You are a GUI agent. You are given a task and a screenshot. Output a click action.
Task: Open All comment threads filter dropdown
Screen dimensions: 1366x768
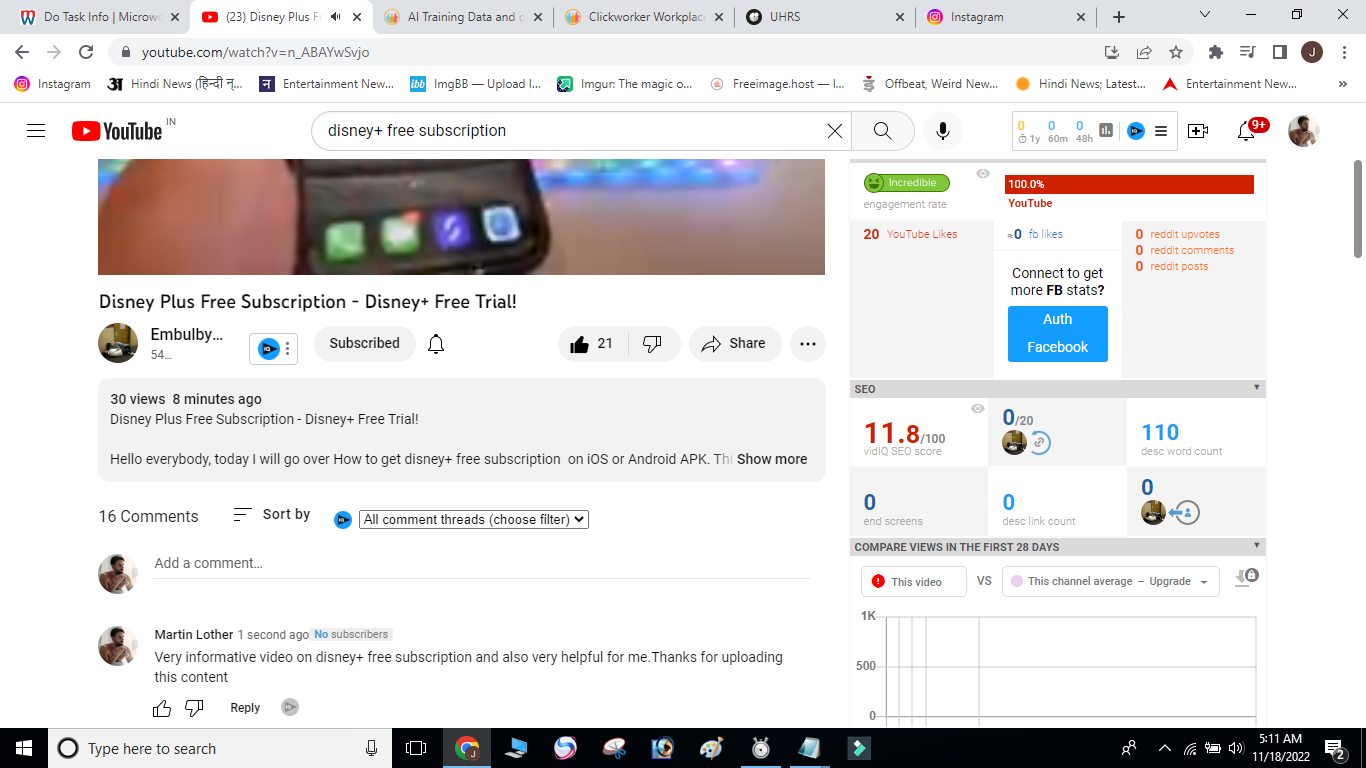click(x=474, y=520)
